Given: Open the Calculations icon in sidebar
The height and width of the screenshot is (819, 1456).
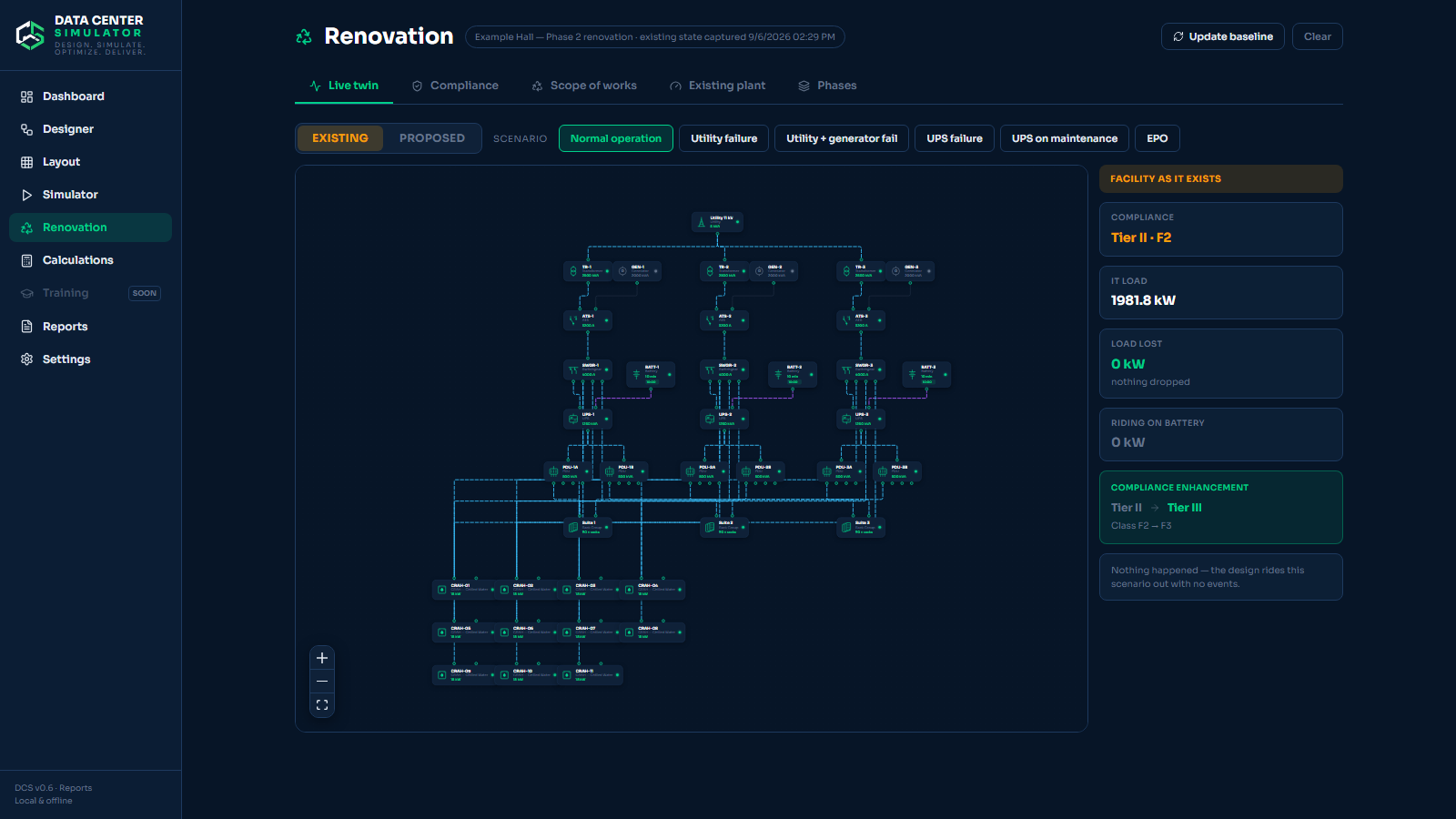Looking at the screenshot, I should (26, 260).
